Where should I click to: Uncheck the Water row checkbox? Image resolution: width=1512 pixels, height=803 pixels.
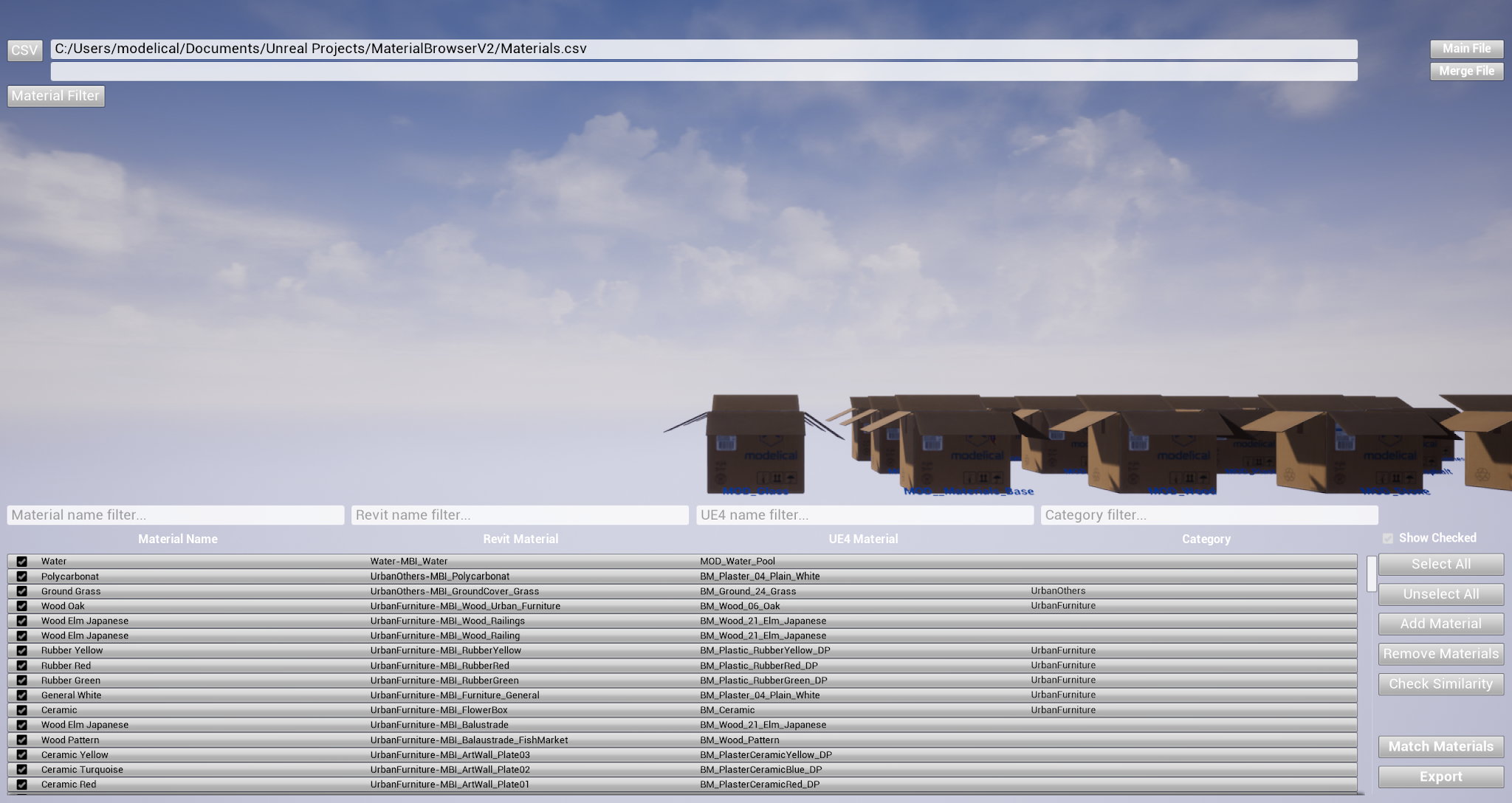point(22,562)
